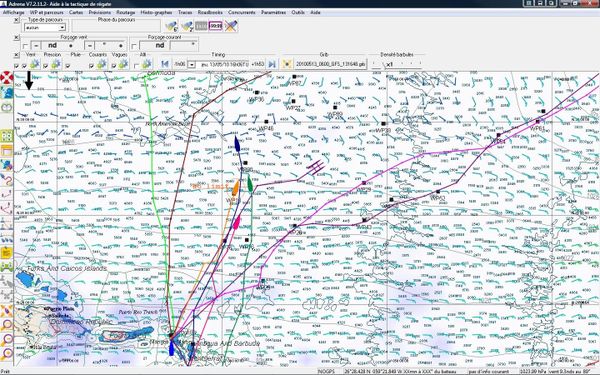Toggle the Pluie display checkbox
600x375 pixels.
[x=68, y=66]
